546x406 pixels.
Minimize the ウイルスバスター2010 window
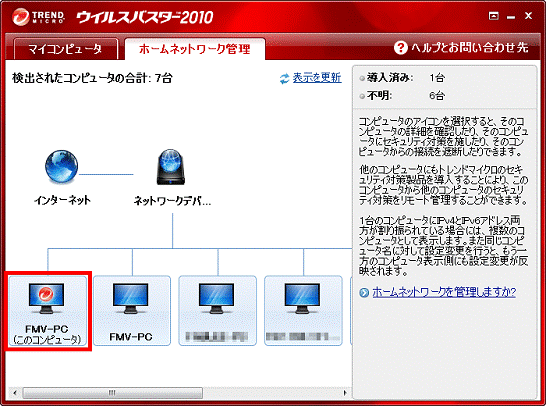coord(511,17)
